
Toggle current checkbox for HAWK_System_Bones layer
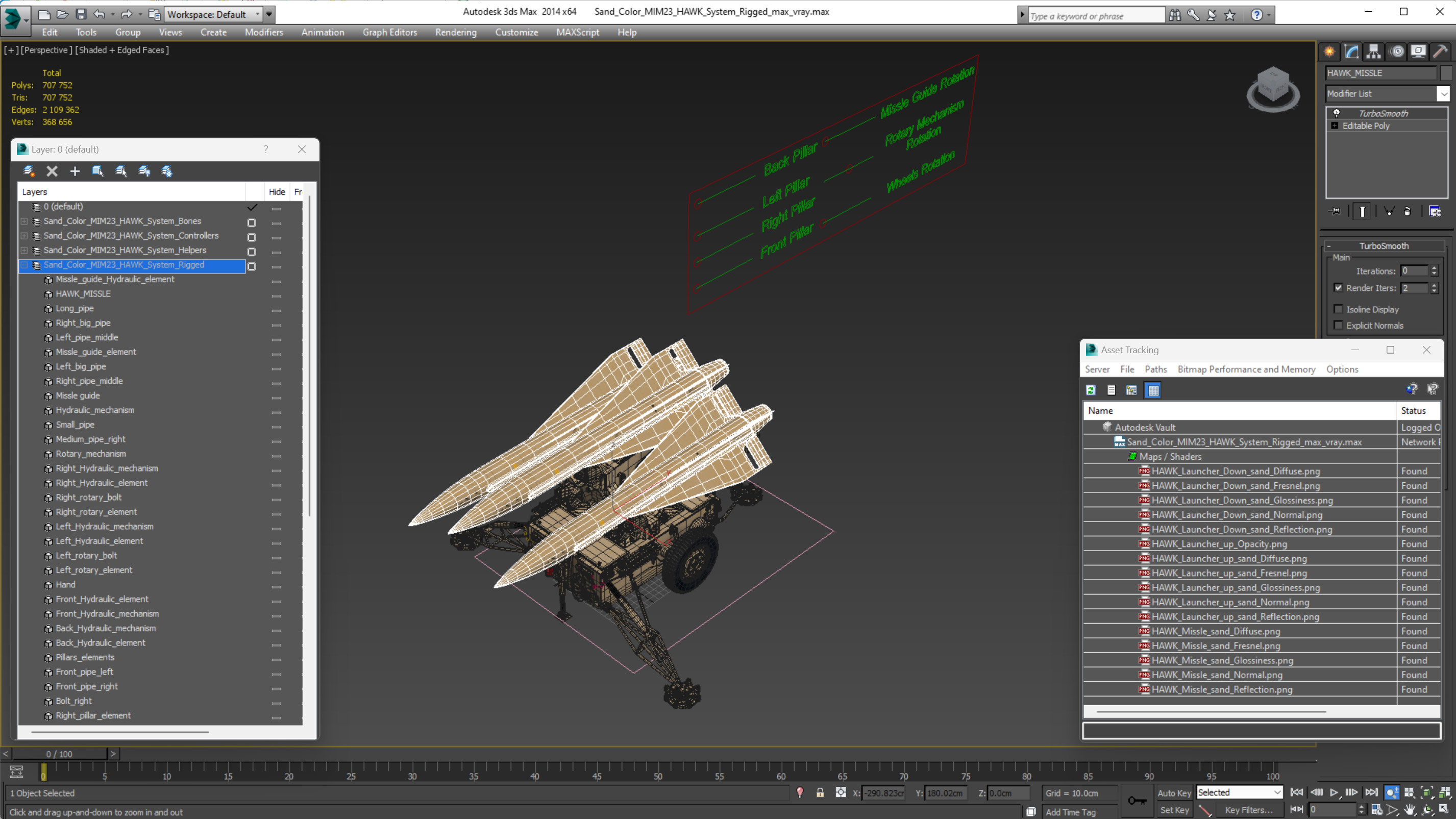[x=252, y=222]
